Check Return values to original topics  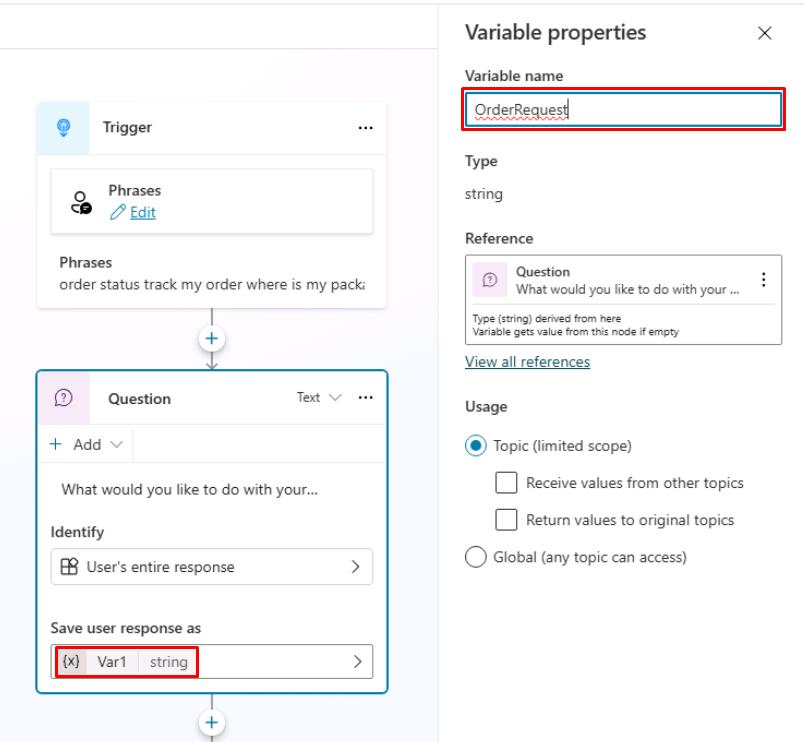[506, 520]
